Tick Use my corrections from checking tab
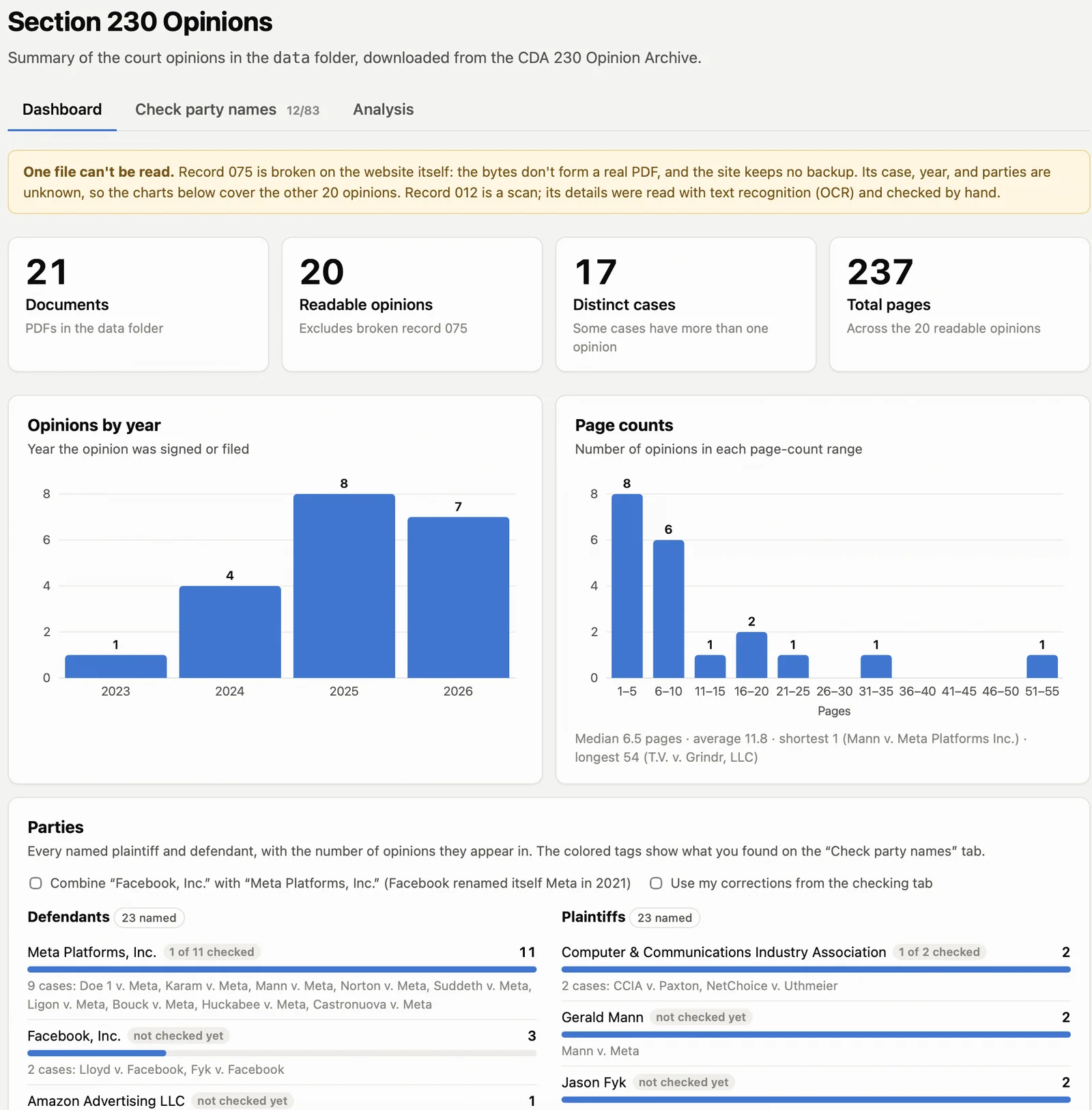Viewport: 1092px width, 1110px height. coord(656,883)
